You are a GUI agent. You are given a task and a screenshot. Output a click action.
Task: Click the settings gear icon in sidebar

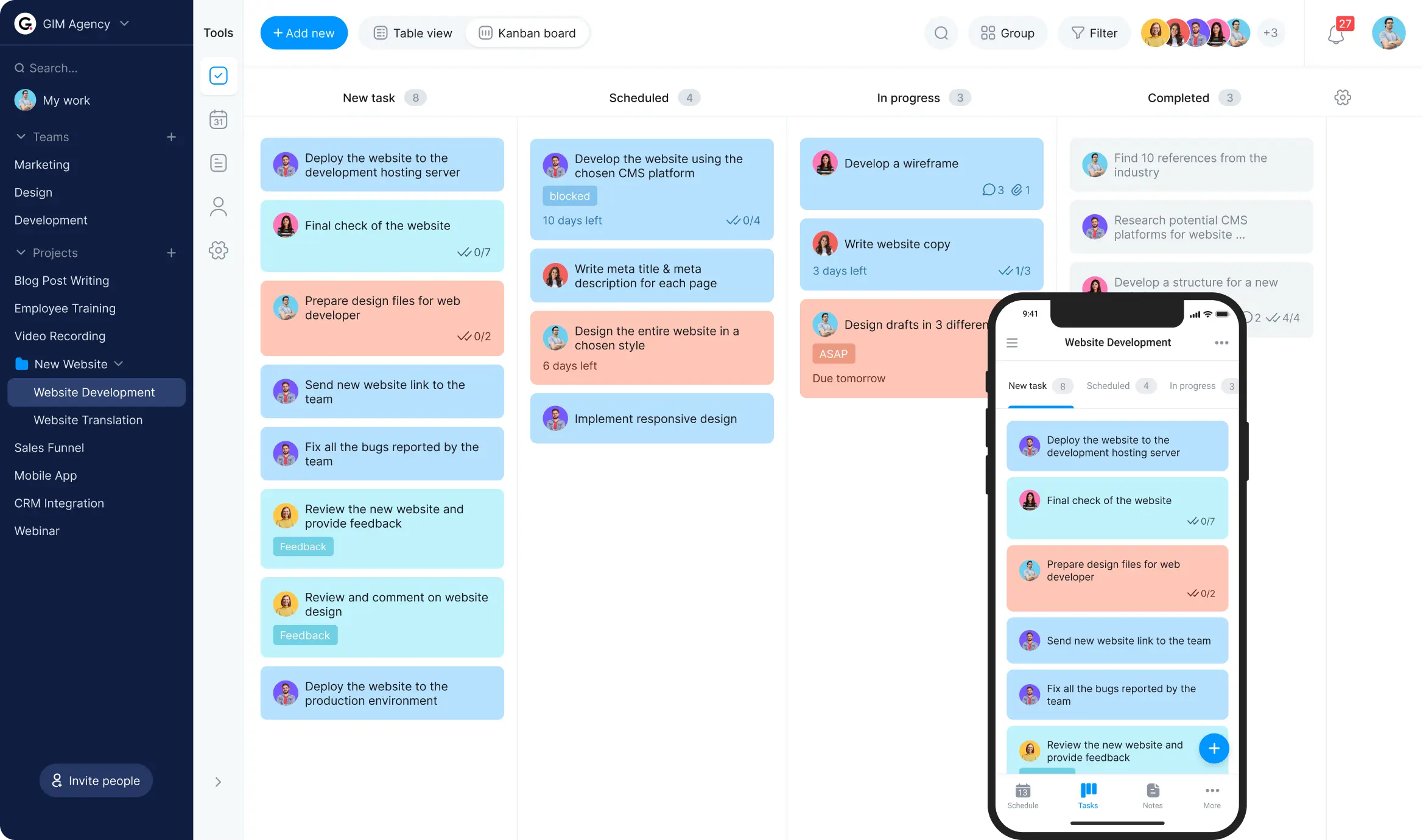(218, 250)
